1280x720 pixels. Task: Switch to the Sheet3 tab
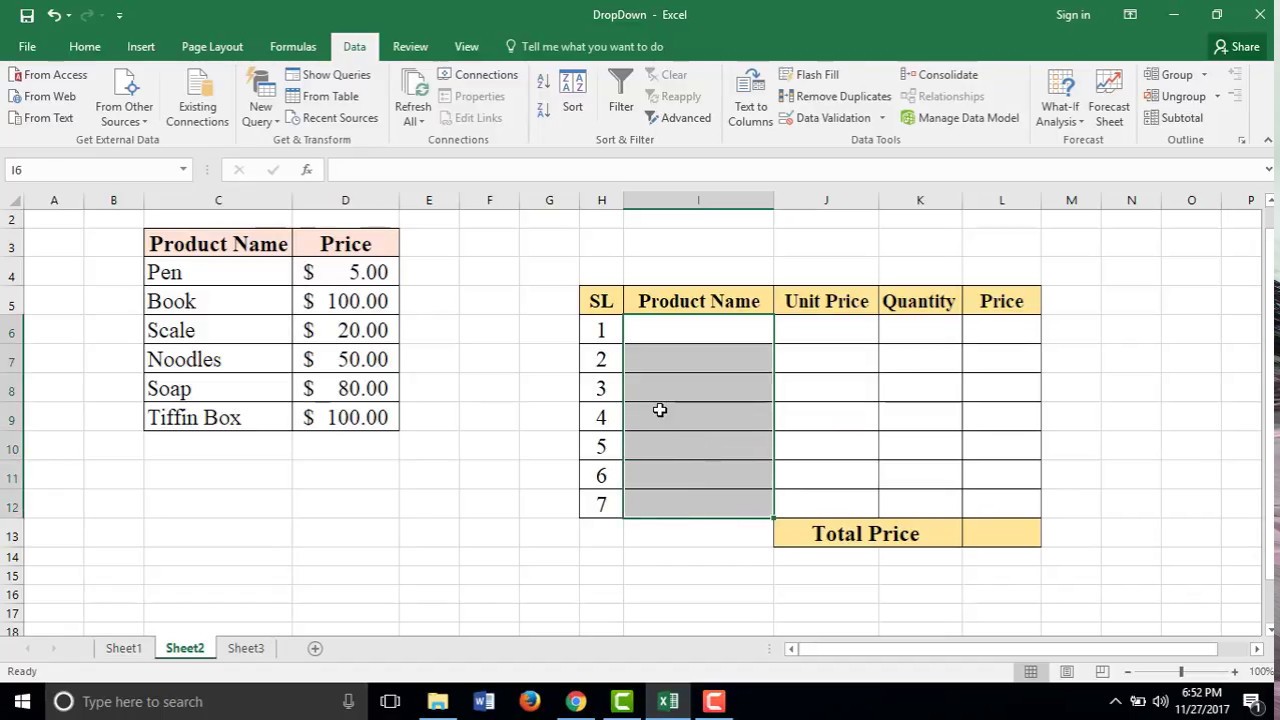pyautogui.click(x=245, y=648)
